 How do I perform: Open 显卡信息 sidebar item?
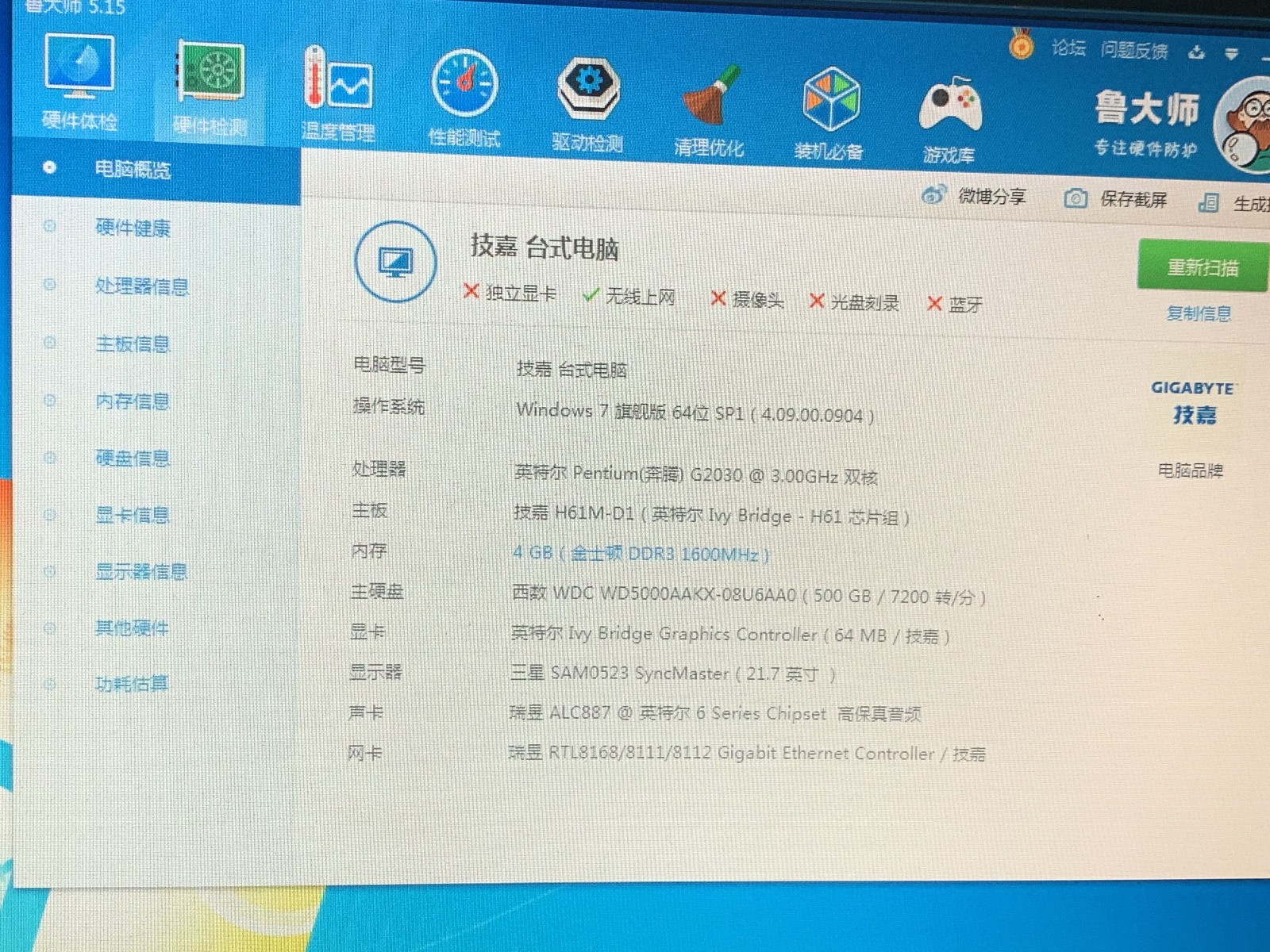pos(133,516)
